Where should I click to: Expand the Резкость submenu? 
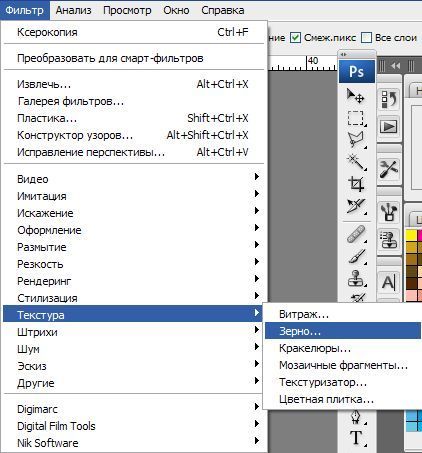(134, 264)
